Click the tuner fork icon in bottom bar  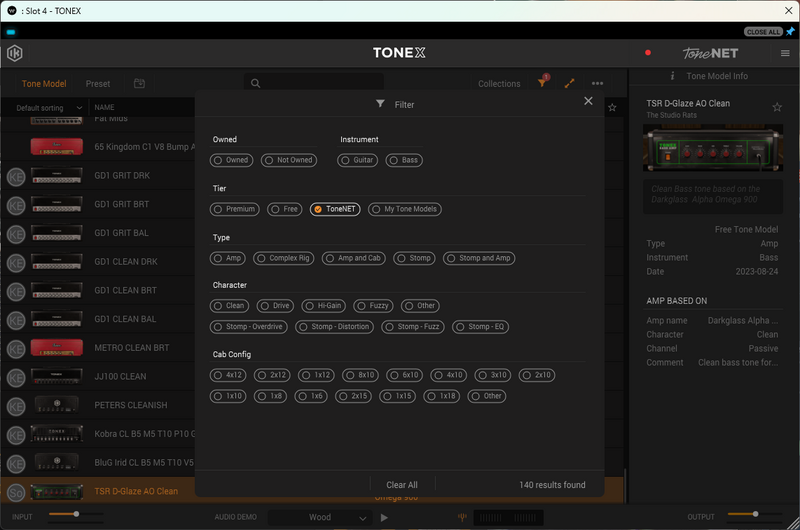462,517
